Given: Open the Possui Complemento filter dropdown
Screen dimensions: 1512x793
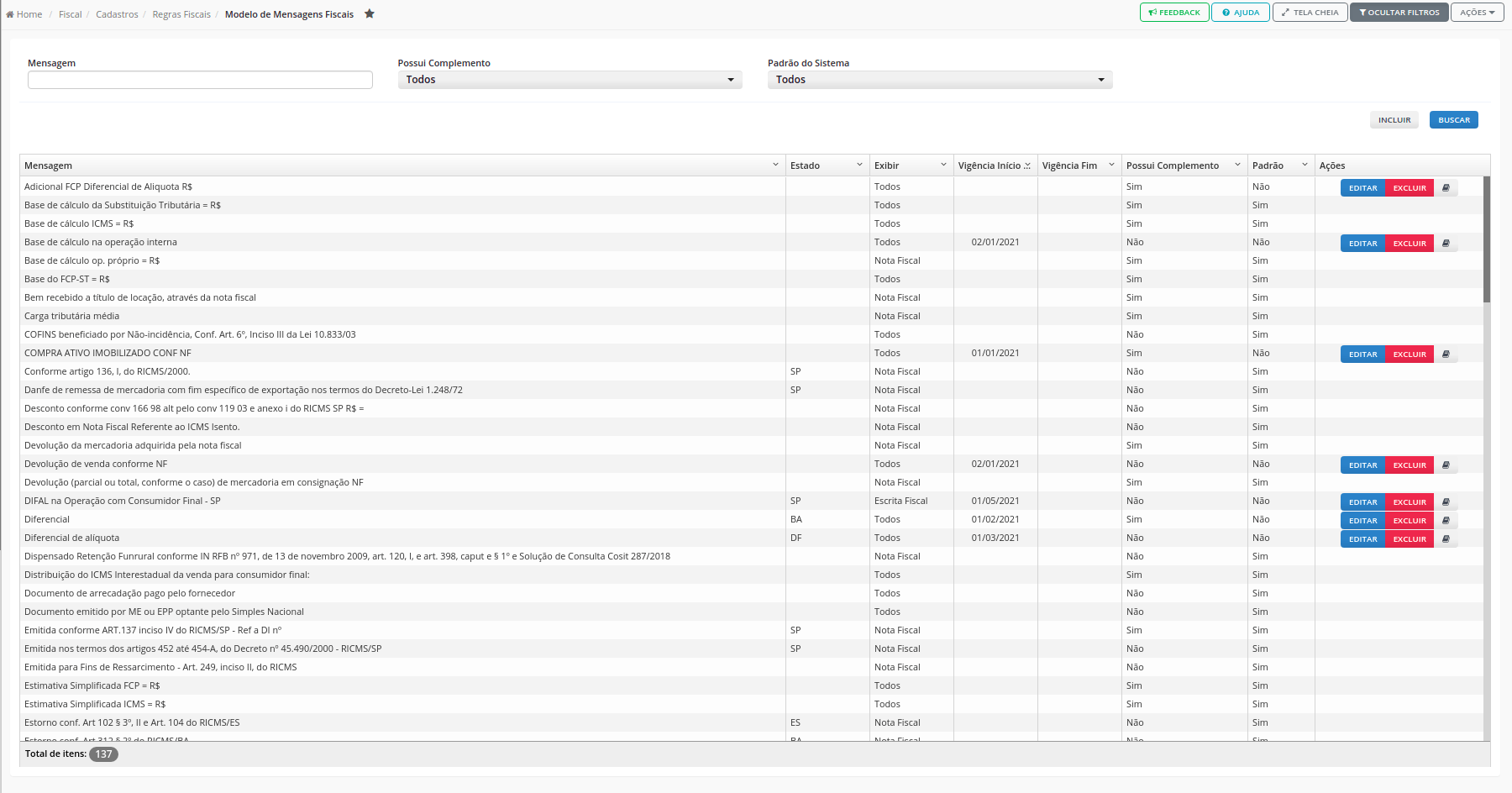Looking at the screenshot, I should point(570,80).
